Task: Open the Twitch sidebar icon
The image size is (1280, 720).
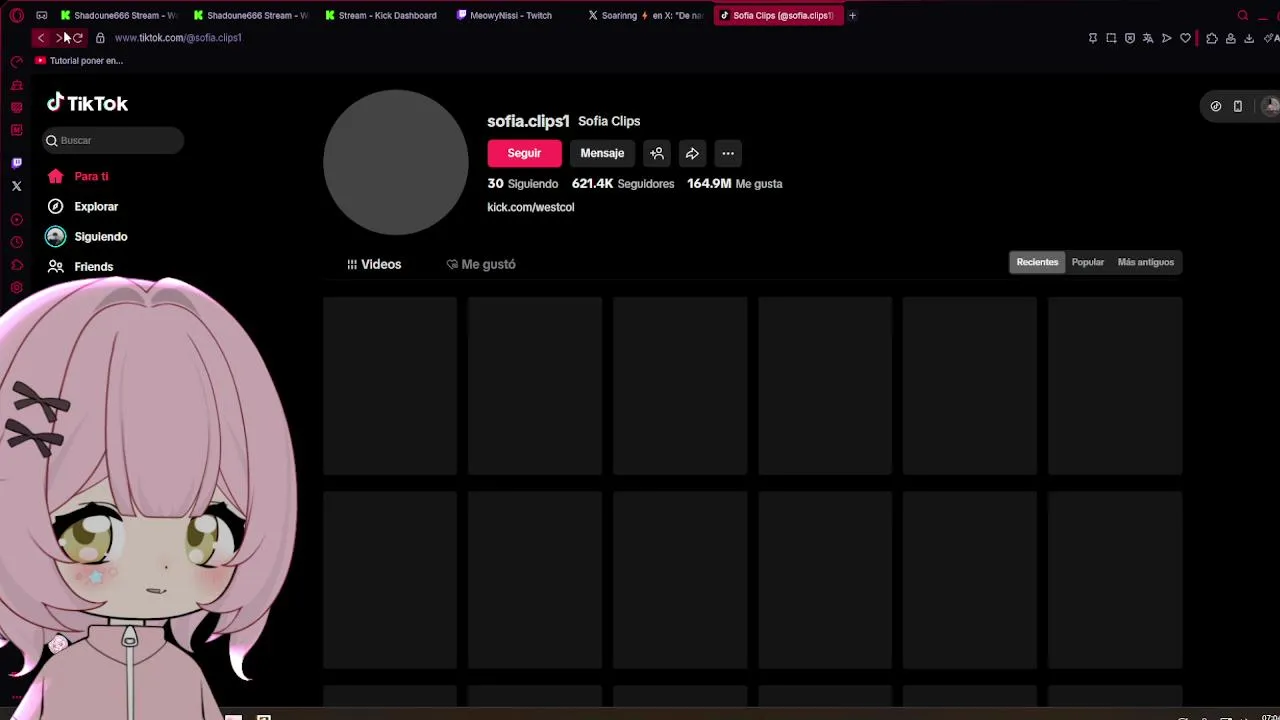Action: (x=16, y=162)
